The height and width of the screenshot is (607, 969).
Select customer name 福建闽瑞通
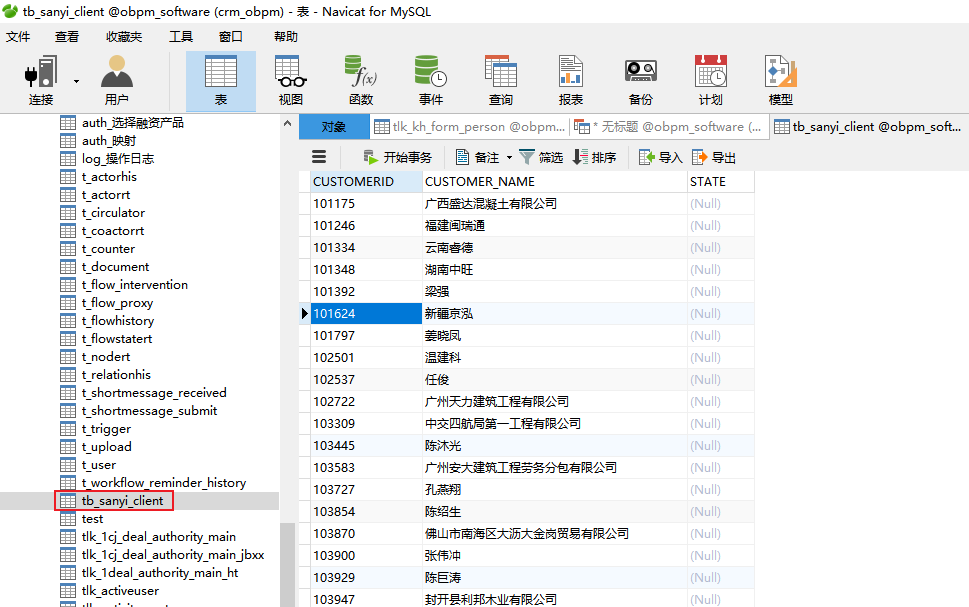point(554,226)
